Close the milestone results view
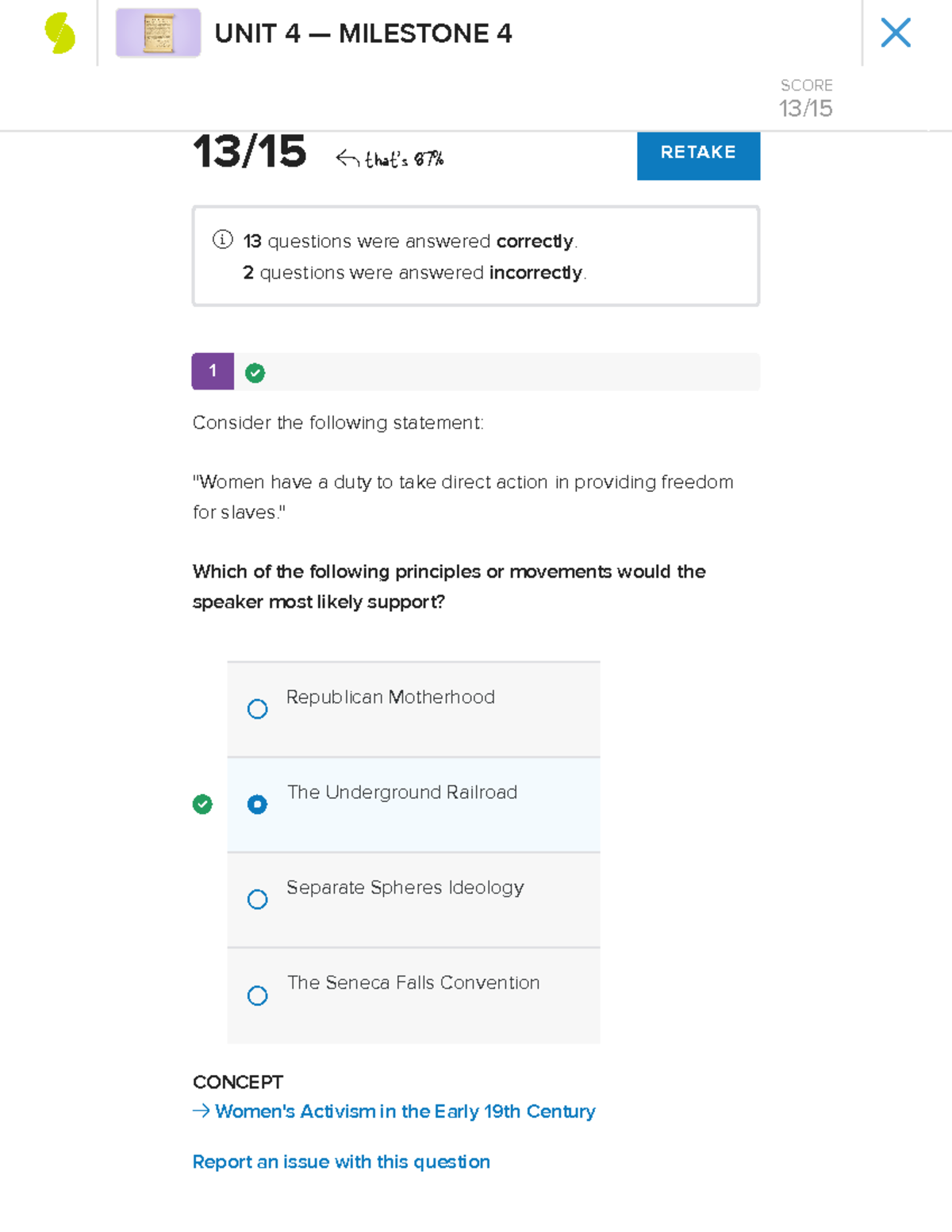Image resolution: width=952 pixels, height=1232 pixels. (x=896, y=33)
